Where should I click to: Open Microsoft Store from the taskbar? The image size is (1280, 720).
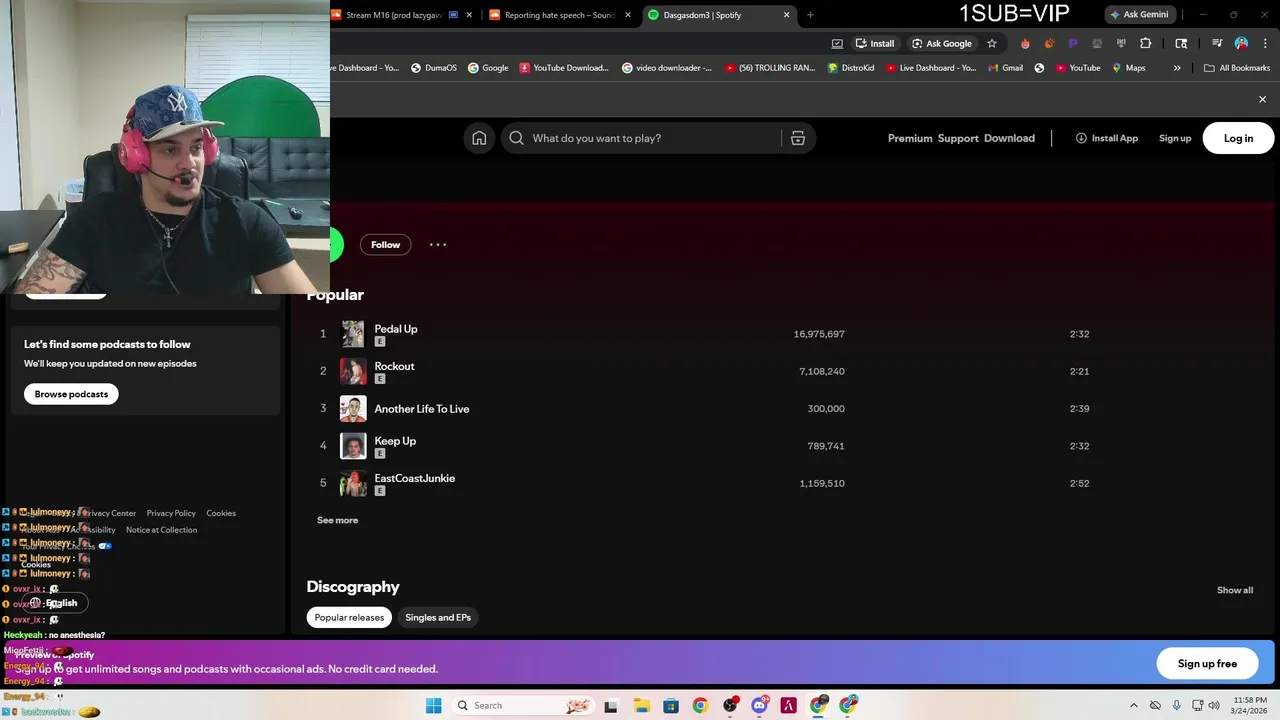click(670, 705)
